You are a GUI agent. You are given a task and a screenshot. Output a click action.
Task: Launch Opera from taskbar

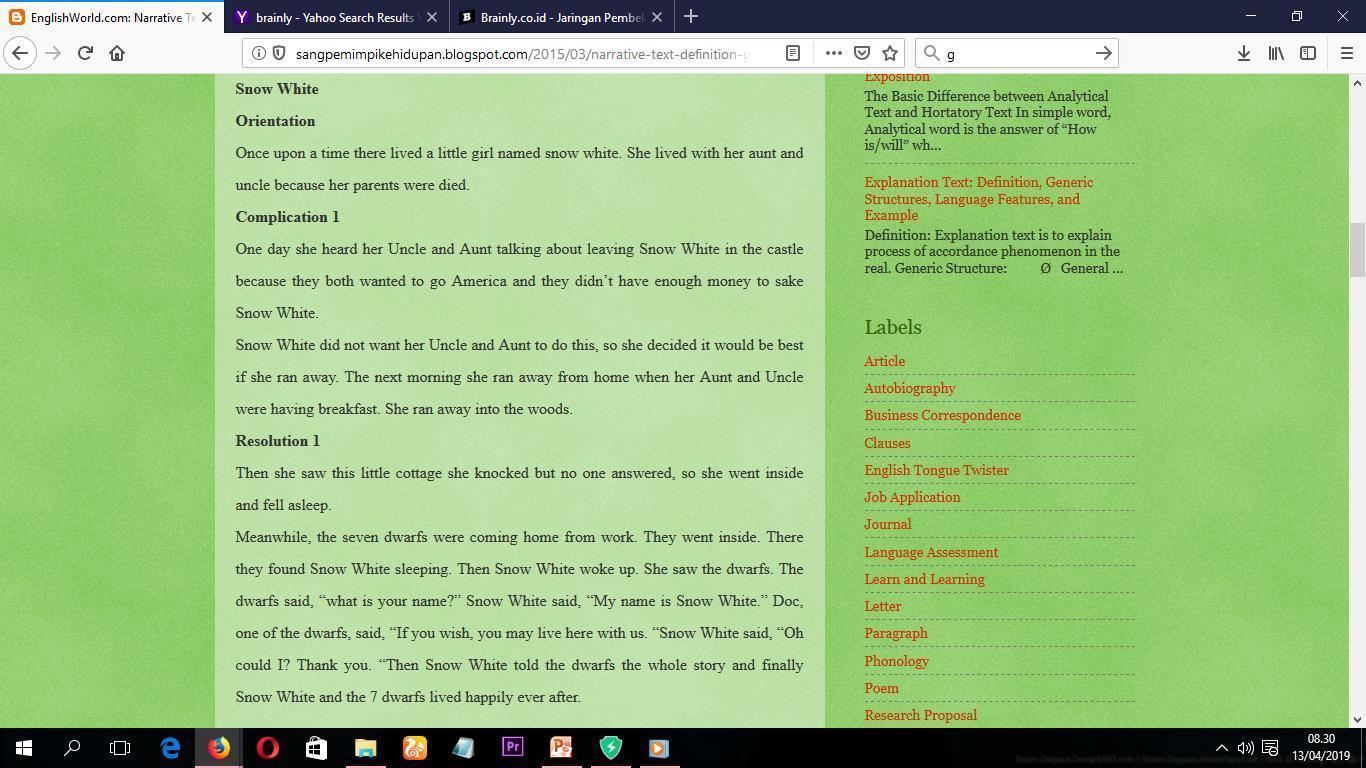pyautogui.click(x=268, y=748)
